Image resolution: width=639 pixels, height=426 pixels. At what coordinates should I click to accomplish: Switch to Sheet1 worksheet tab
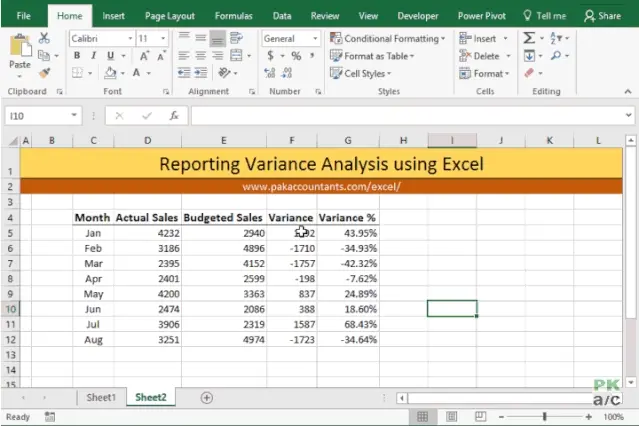tap(101, 397)
